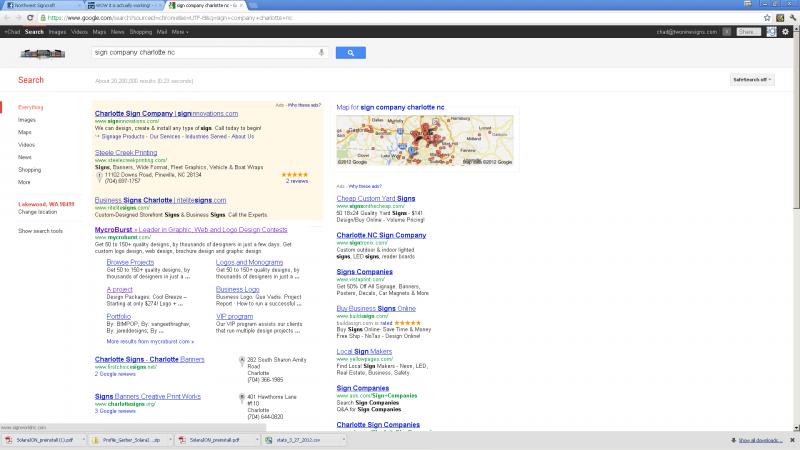Click scrollbar down arrow at the bottom right
This screenshot has height=450, width=800.
click(x=796, y=428)
